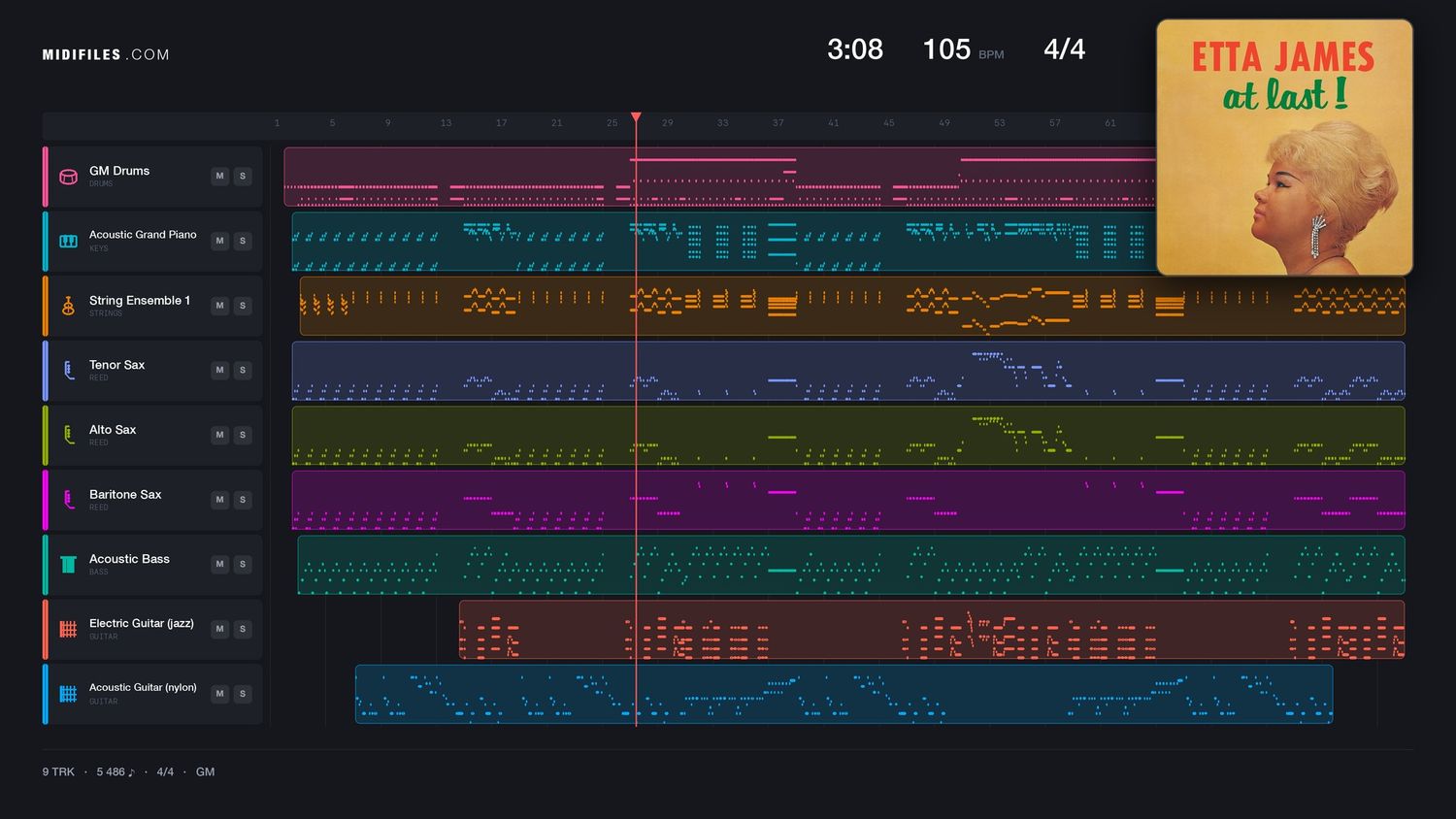Click the String Ensemble 1 orange MIDI clip
Viewport: 1456px width, 819px height.
[x=852, y=306]
